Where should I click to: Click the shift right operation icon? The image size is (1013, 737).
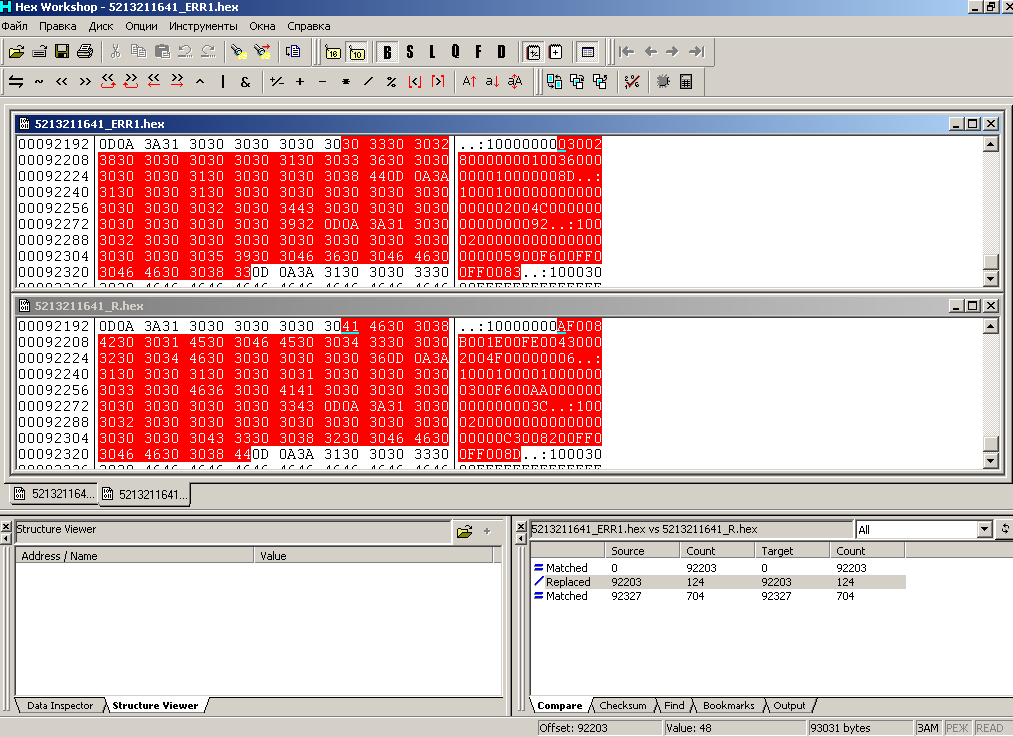point(85,81)
